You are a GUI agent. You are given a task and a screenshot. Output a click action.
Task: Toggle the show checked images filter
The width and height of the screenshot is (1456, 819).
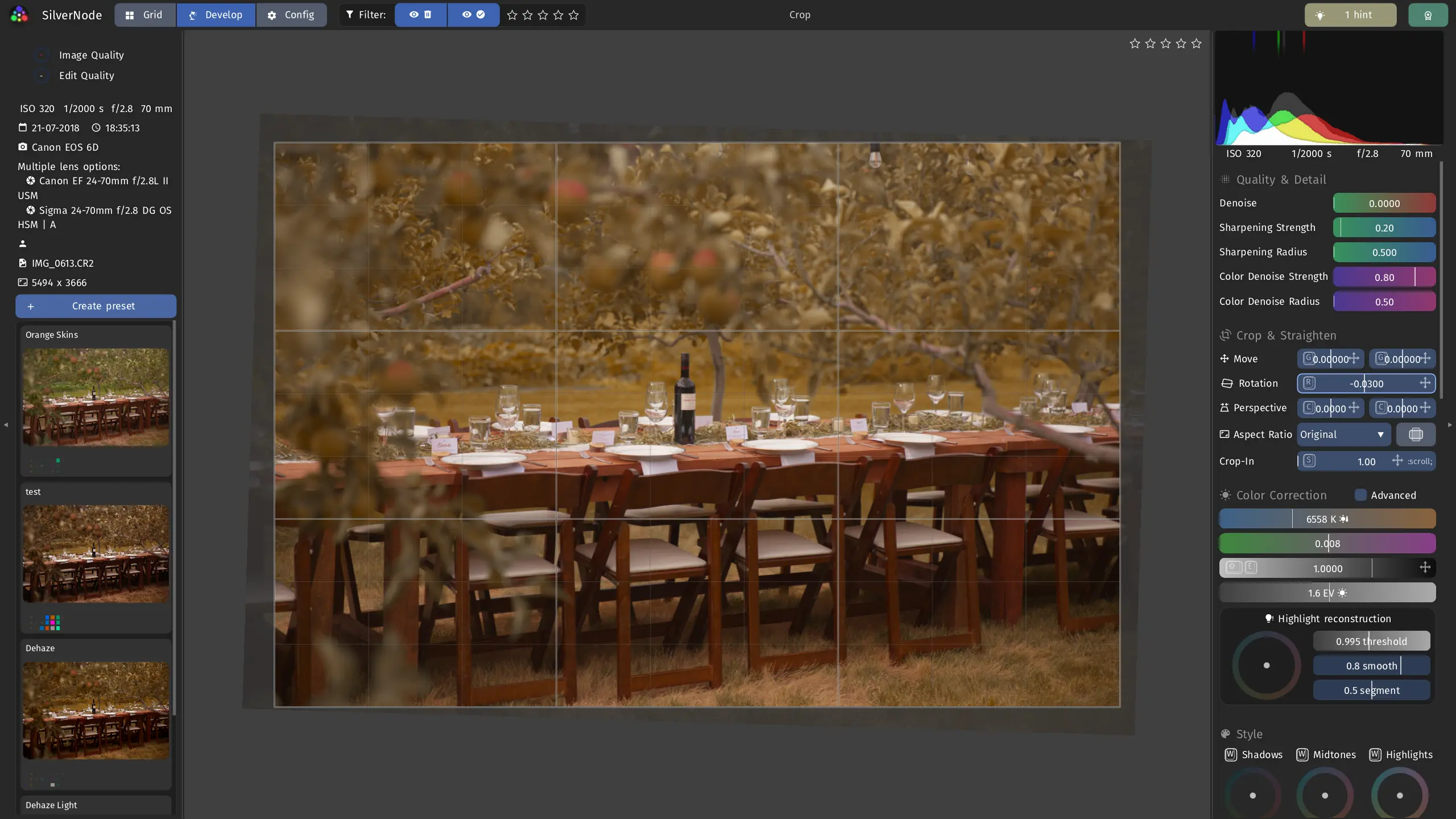[473, 15]
